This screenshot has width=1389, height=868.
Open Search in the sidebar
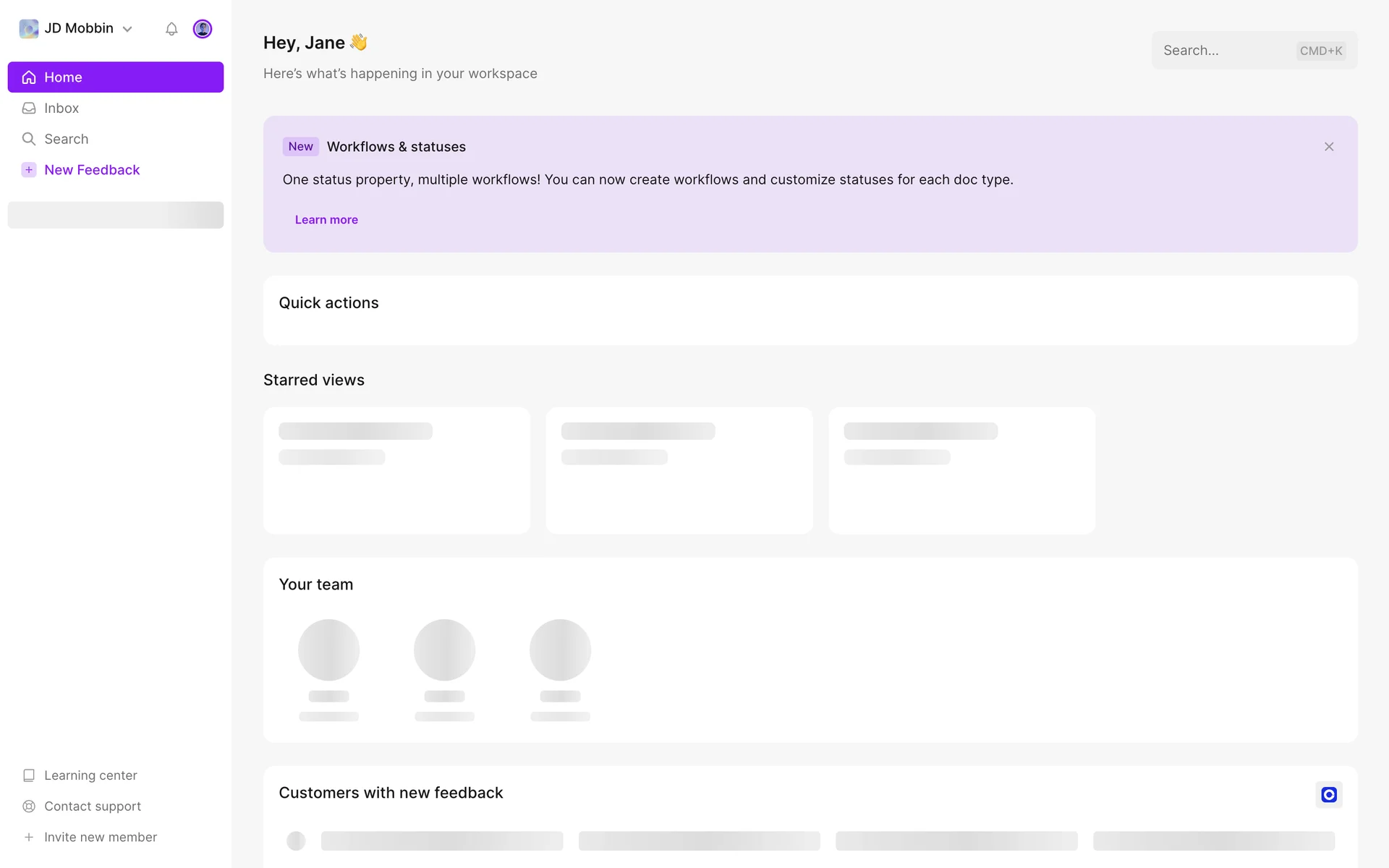[67, 139]
